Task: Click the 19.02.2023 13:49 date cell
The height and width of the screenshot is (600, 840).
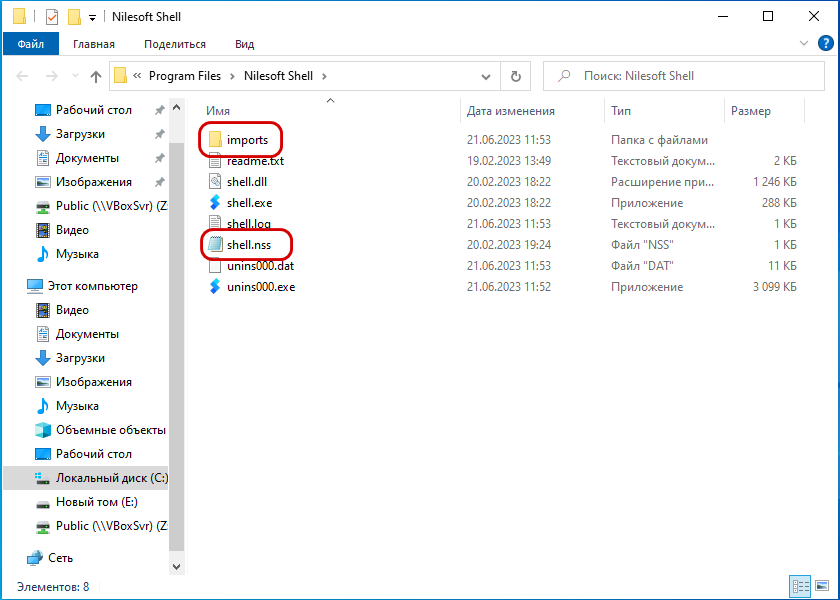Action: (508, 161)
